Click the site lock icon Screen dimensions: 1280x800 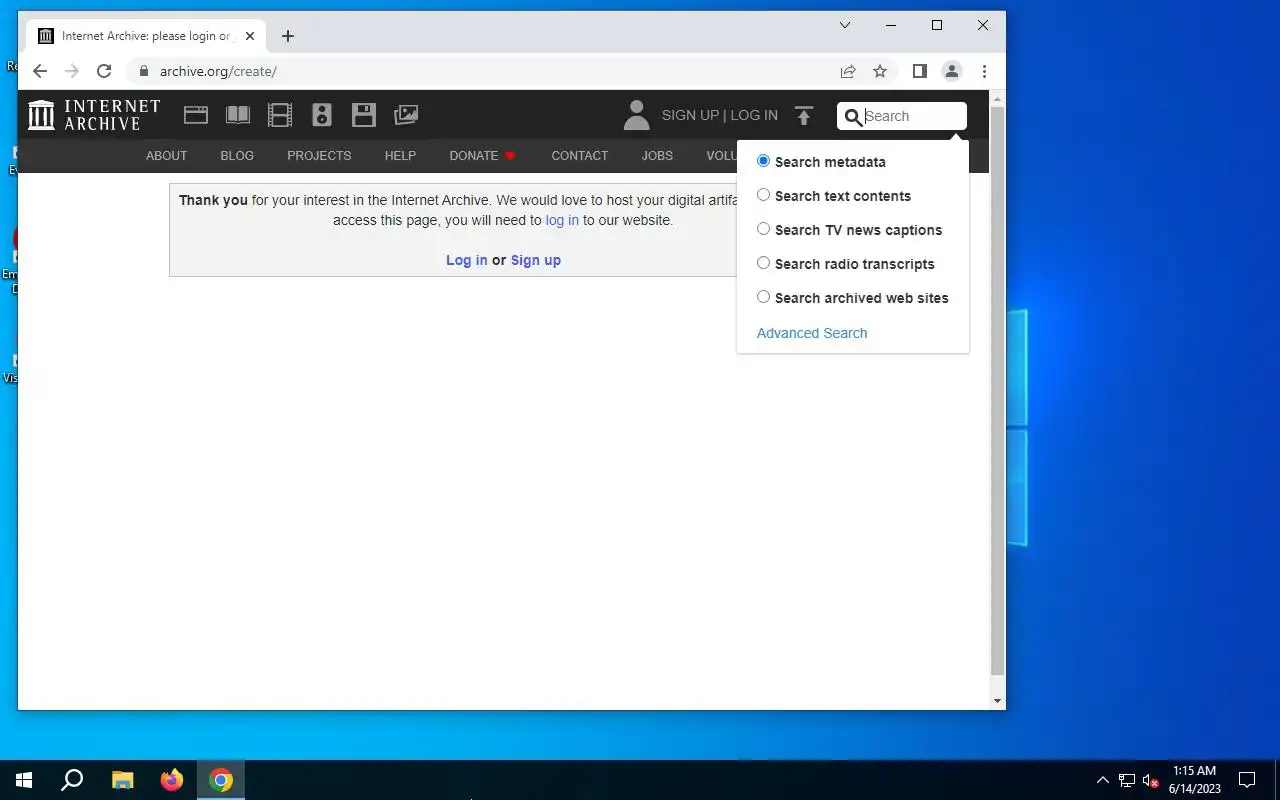pyautogui.click(x=144, y=71)
